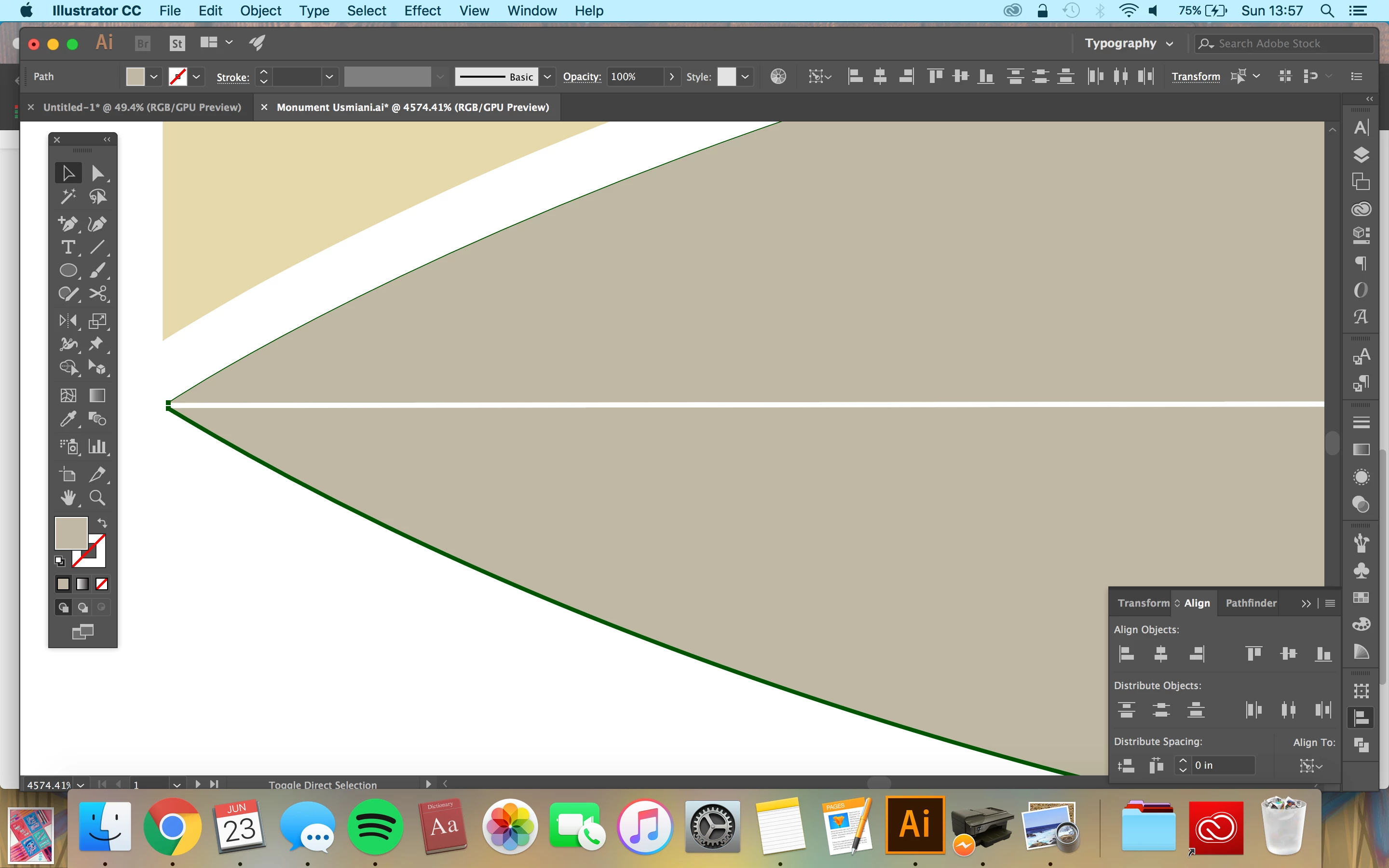This screenshot has width=1389, height=868.
Task: Click the fill color swatch in toolbox
Action: click(x=71, y=533)
